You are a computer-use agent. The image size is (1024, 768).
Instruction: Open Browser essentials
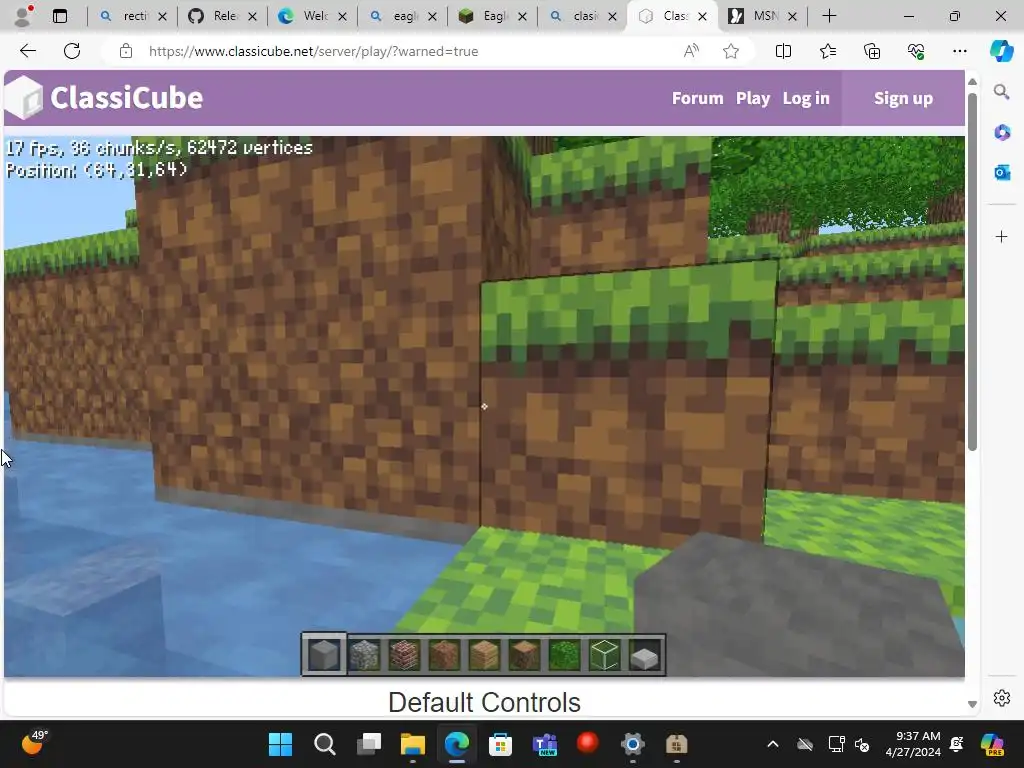click(916, 51)
